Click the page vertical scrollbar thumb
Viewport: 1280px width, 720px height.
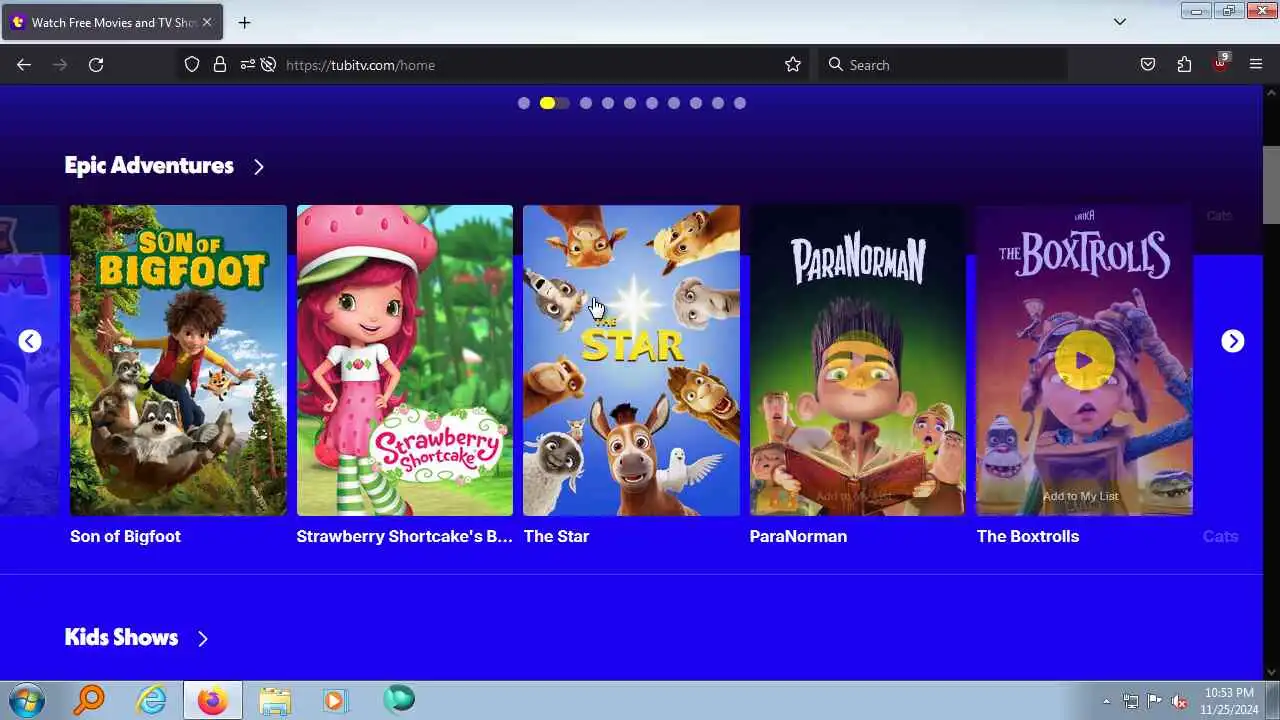pos(1271,185)
